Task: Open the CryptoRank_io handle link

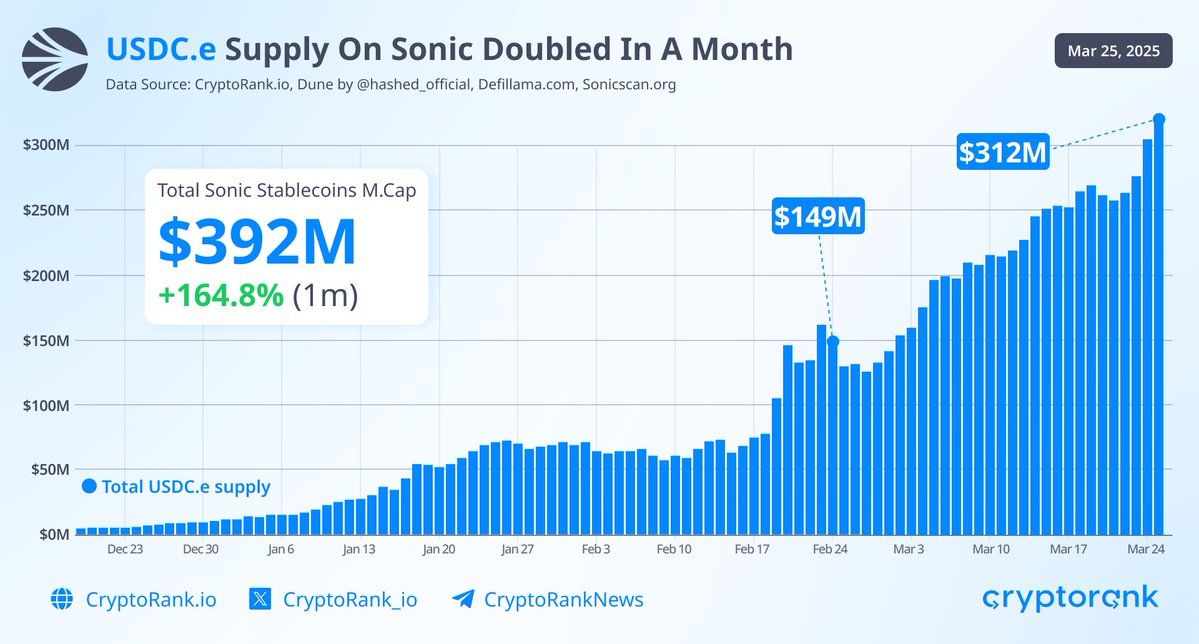Action: pyautogui.click(x=350, y=600)
